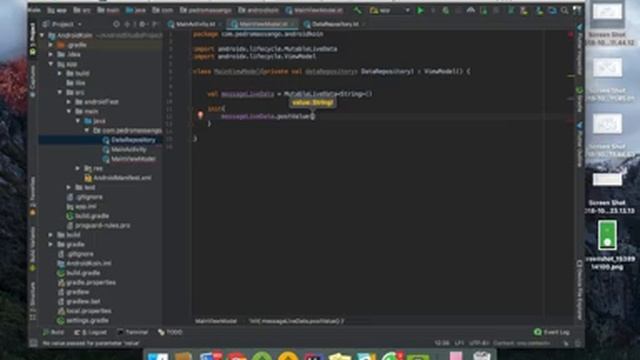Open the Build tool window tab

(53, 333)
